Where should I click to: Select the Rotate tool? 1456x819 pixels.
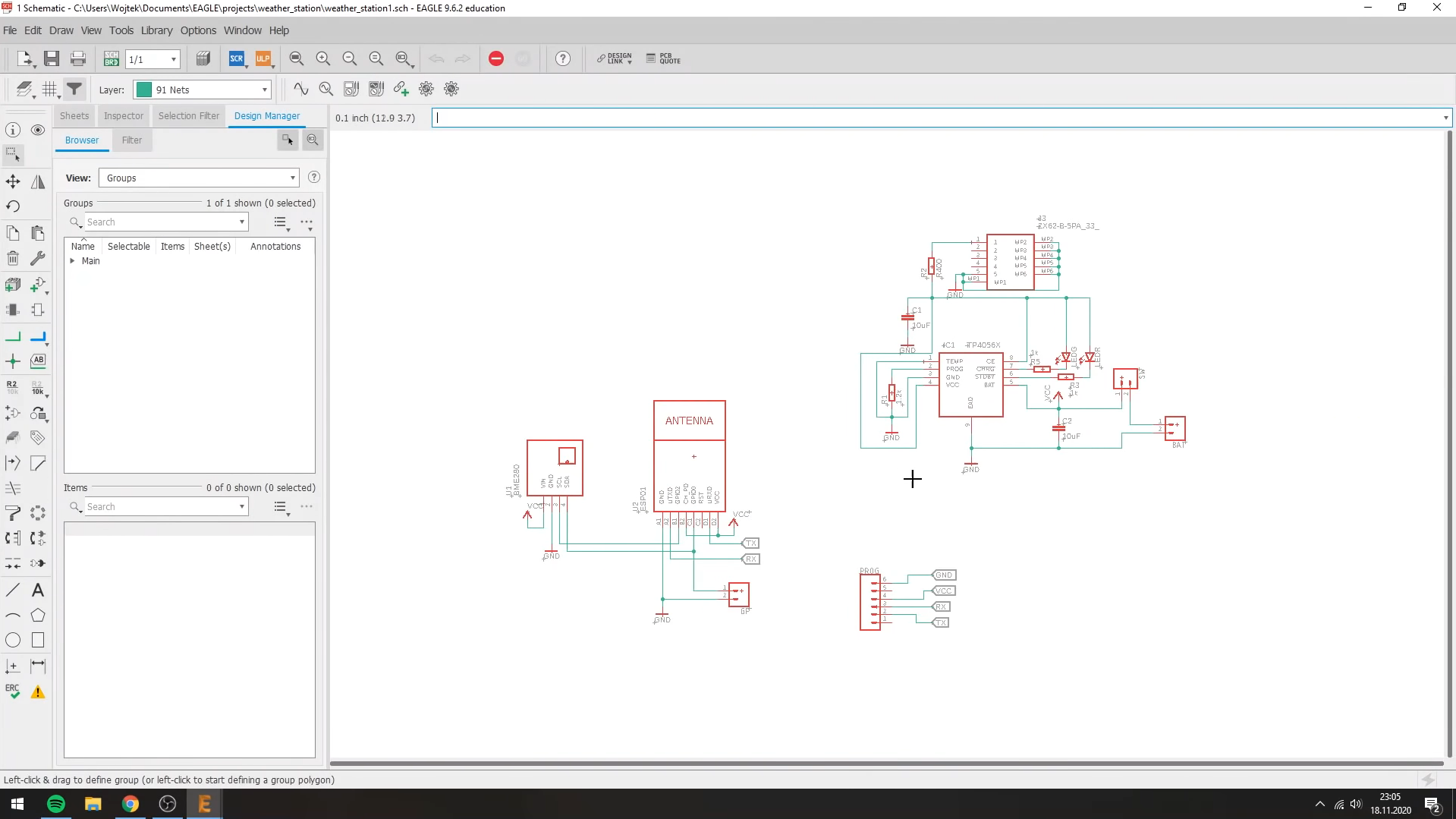click(13, 206)
